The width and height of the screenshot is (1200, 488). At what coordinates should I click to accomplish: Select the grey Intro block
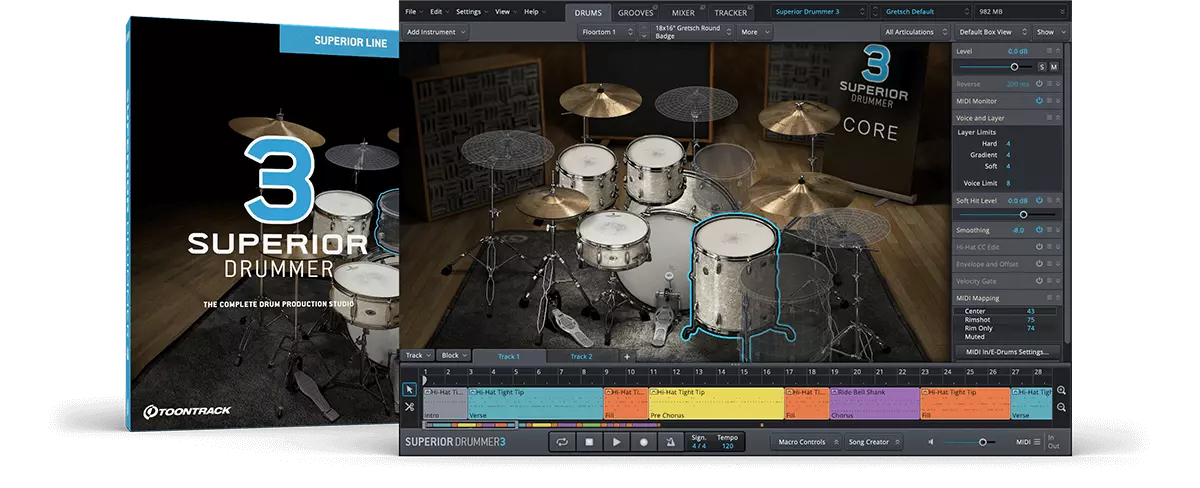[x=445, y=403]
